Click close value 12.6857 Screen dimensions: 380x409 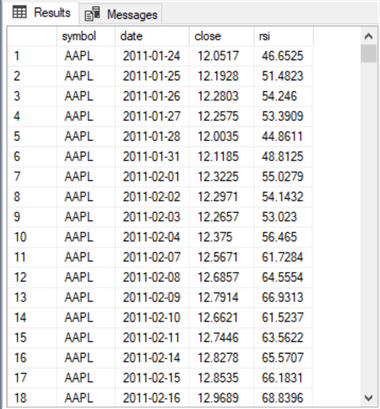pyautogui.click(x=222, y=277)
